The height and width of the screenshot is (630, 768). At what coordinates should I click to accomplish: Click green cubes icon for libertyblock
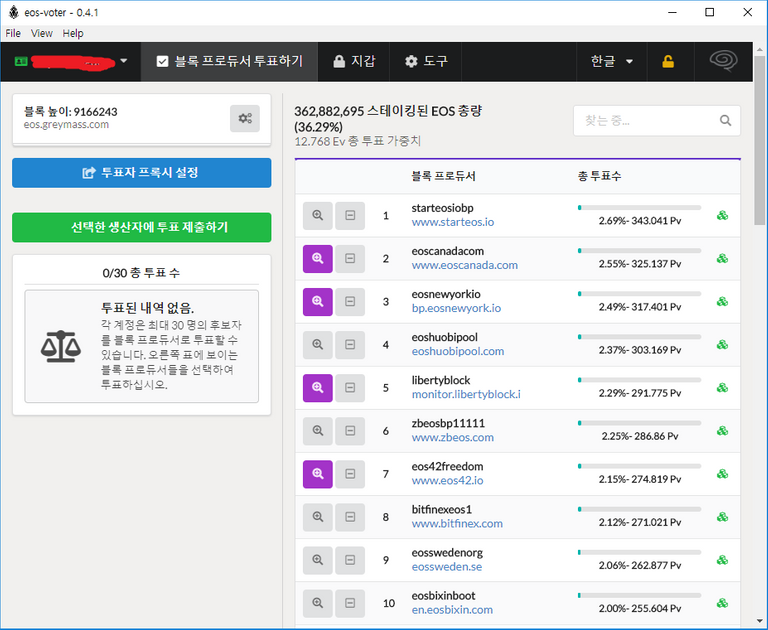pyautogui.click(x=722, y=388)
